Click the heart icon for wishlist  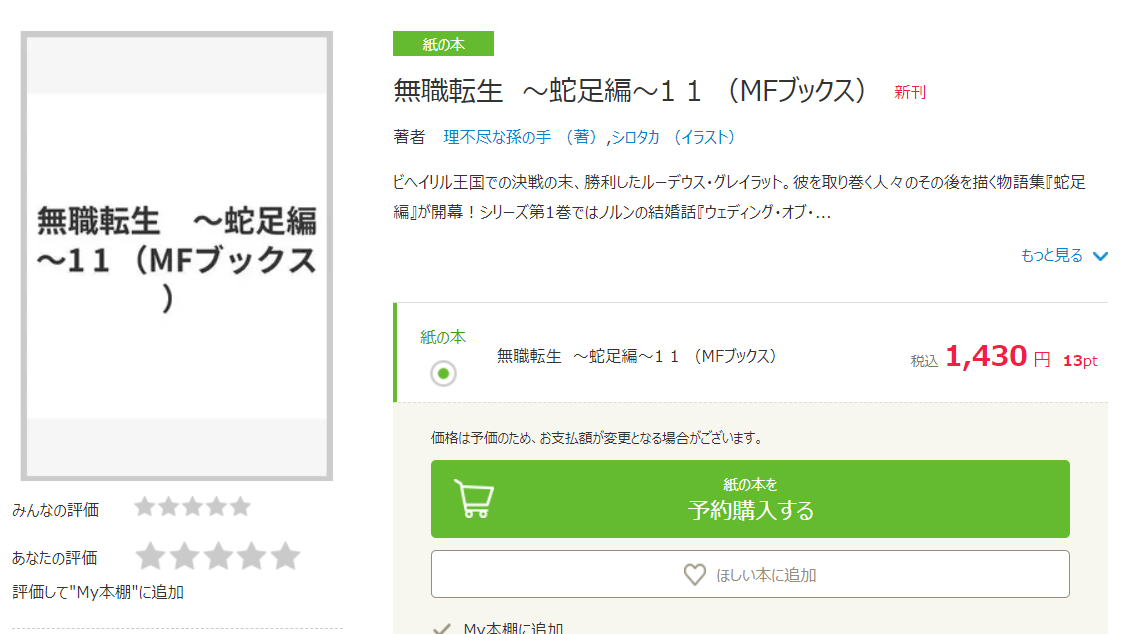694,575
